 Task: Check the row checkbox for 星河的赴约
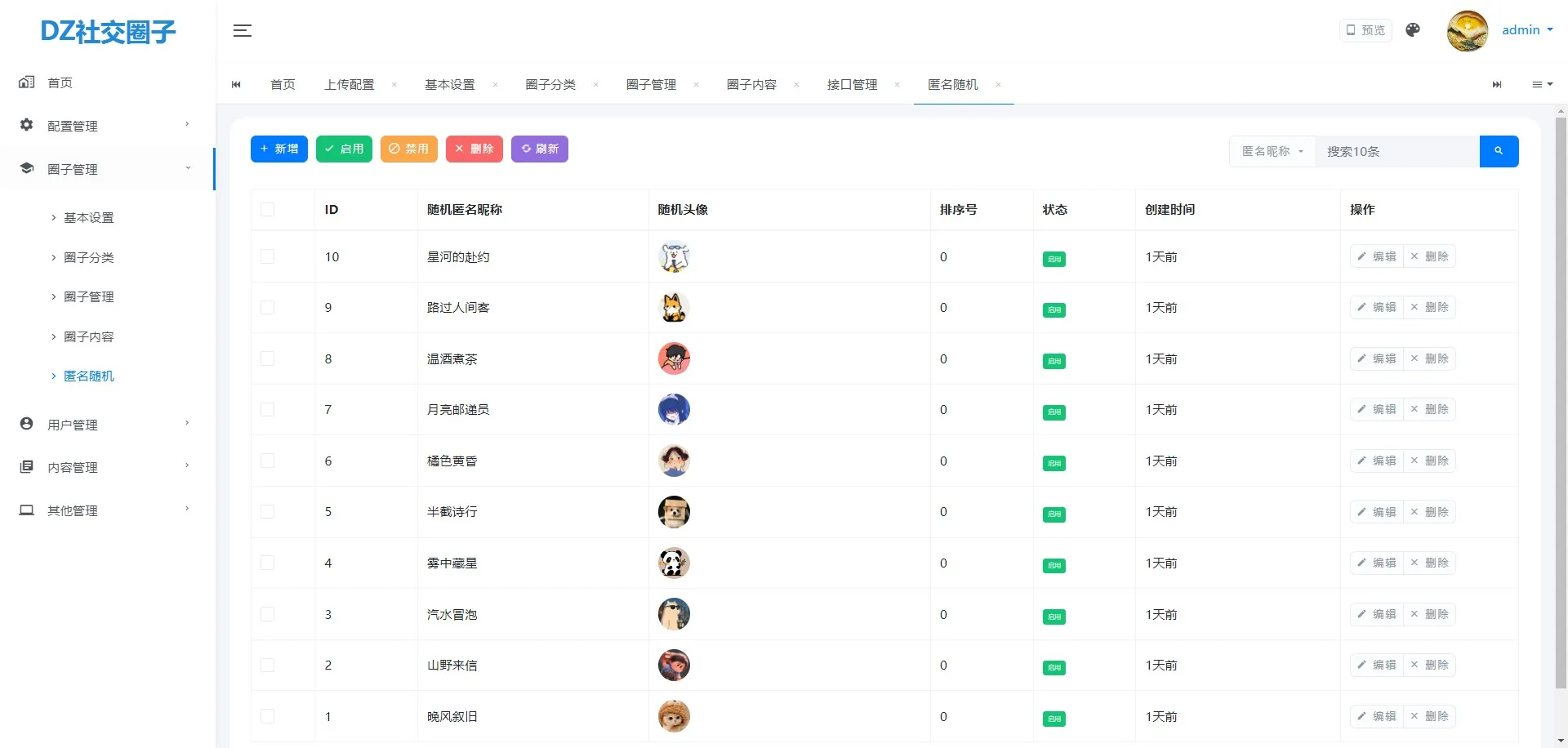click(269, 256)
